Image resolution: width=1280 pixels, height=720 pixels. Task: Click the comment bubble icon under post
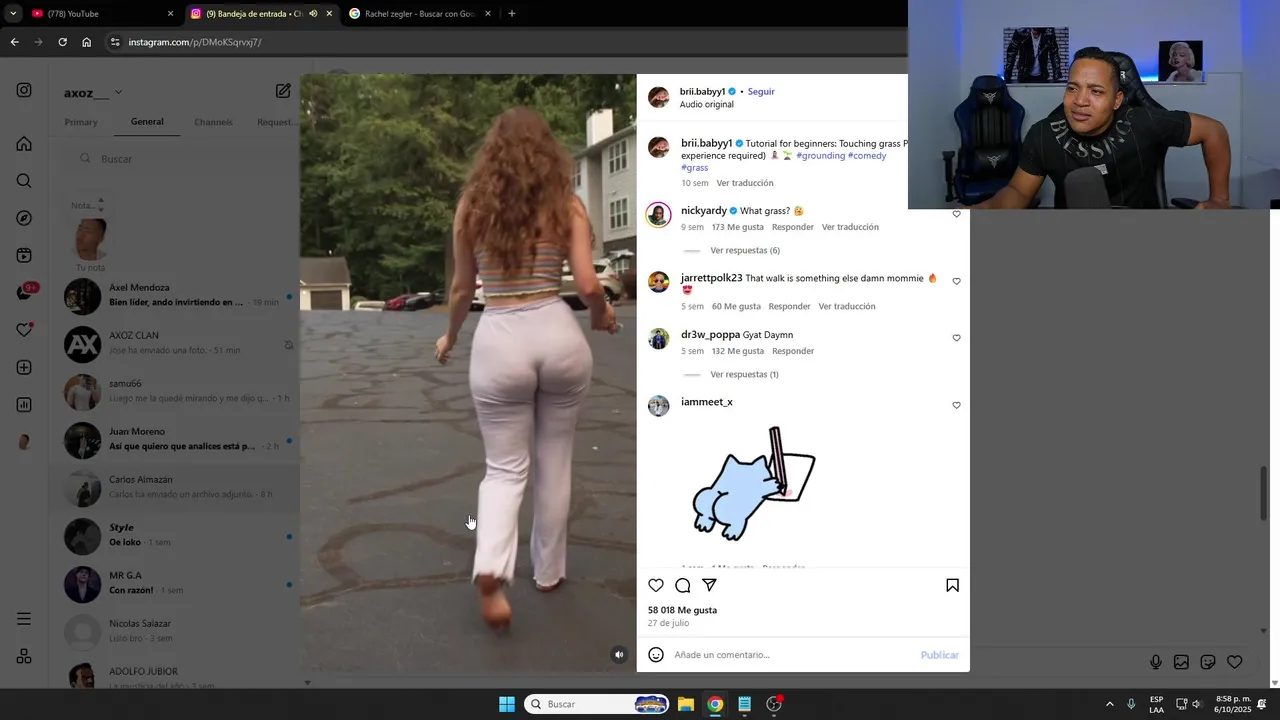(683, 586)
